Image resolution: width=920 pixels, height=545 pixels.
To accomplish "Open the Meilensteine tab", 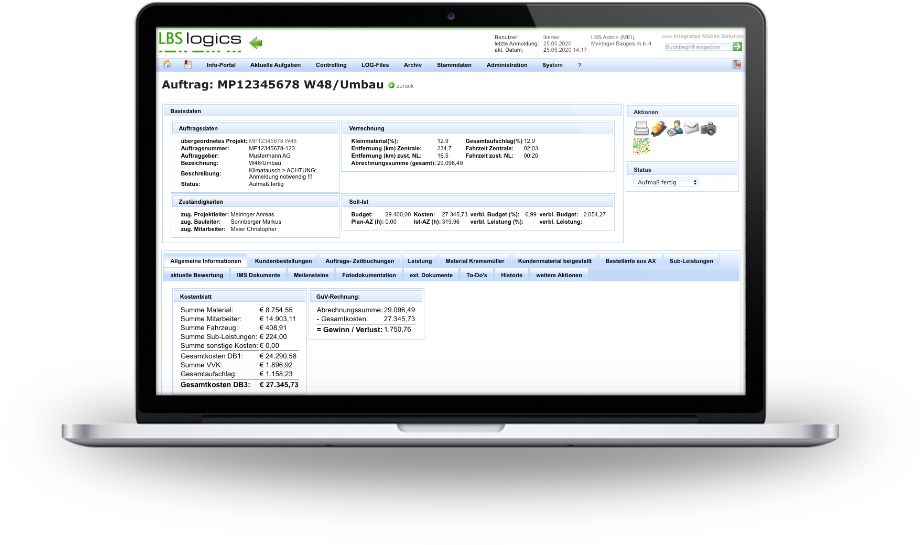I will [x=312, y=273].
